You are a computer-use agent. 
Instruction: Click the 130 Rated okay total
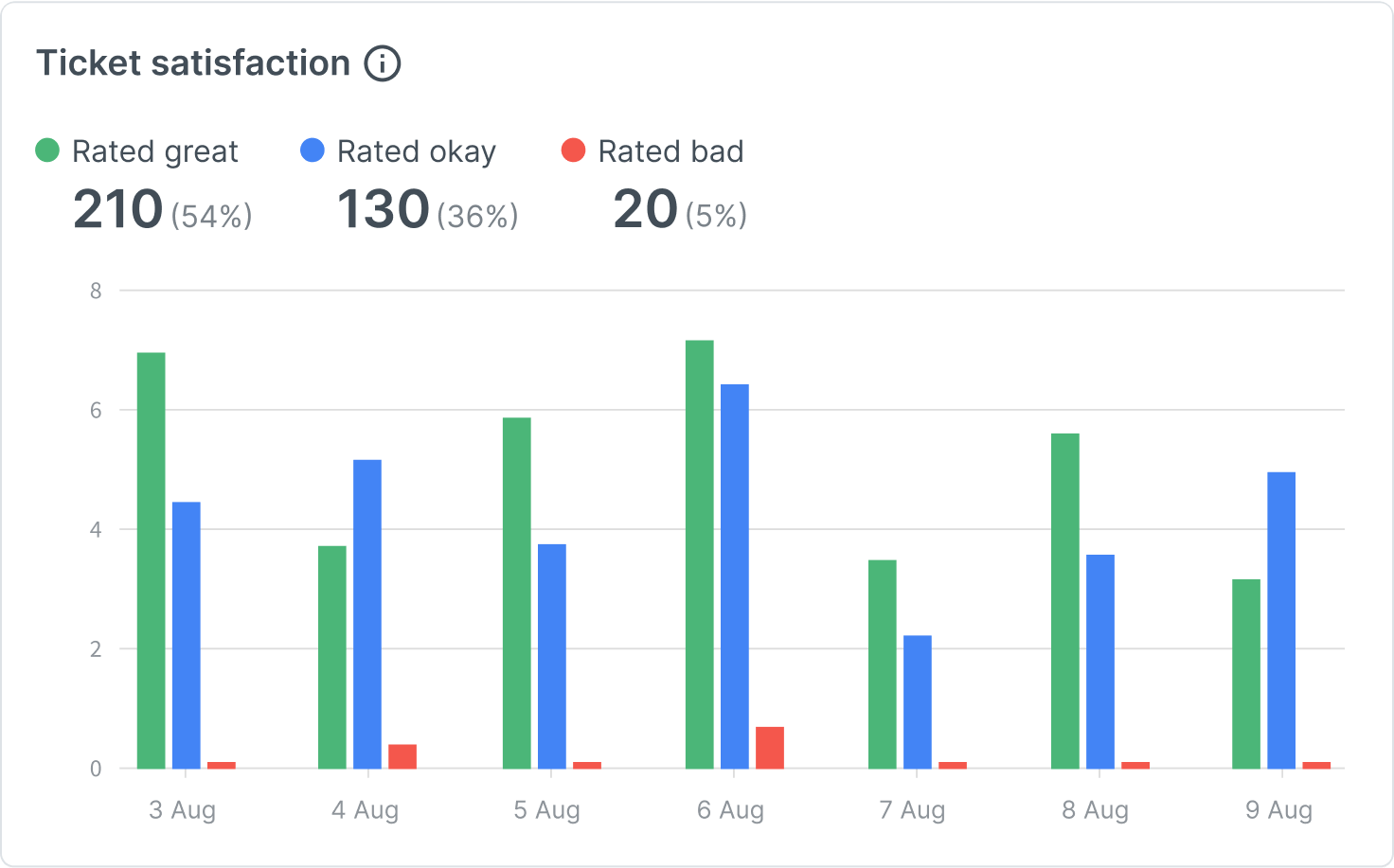pos(384,209)
